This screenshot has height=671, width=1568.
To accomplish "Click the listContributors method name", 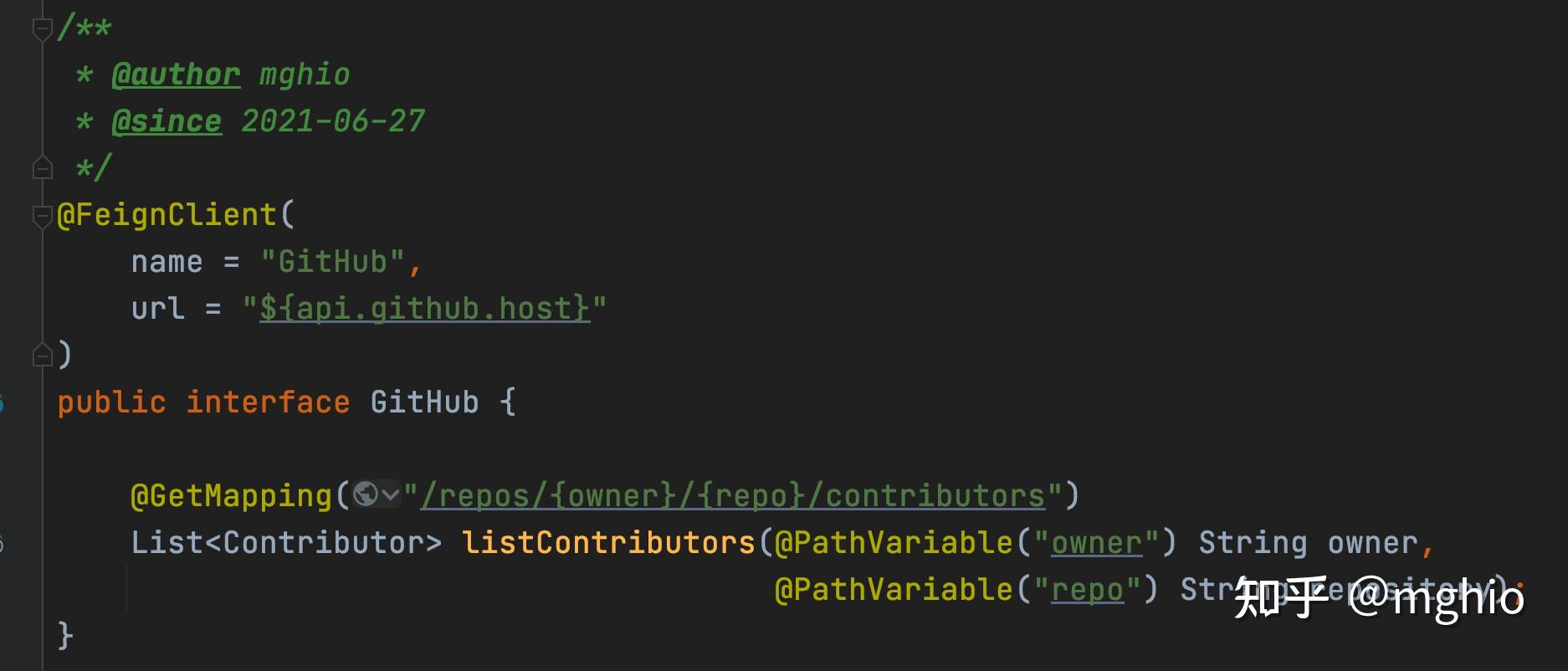I will (608, 543).
